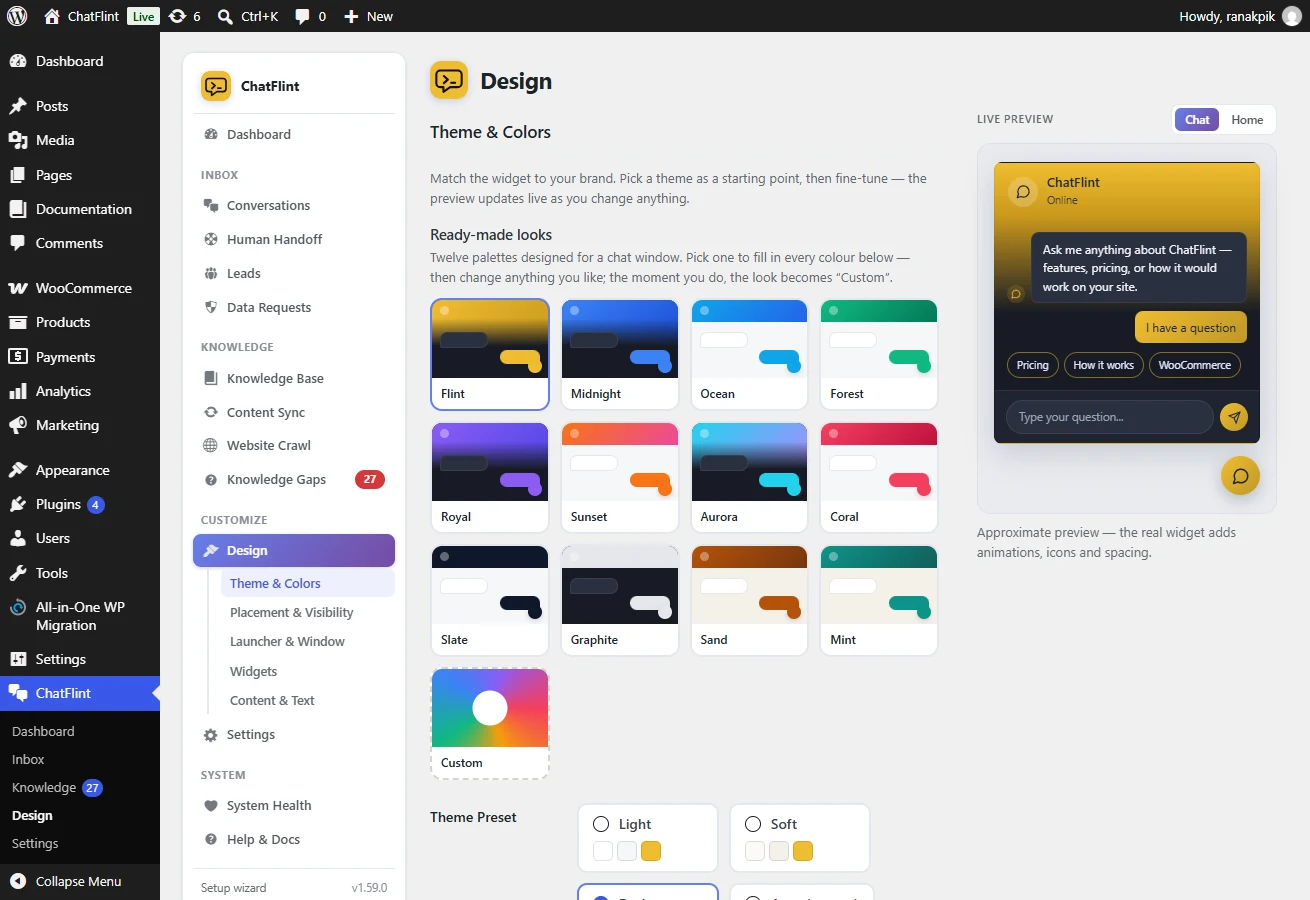Click the Conversations icon under Inbox
The height and width of the screenshot is (900, 1310).
pos(211,205)
